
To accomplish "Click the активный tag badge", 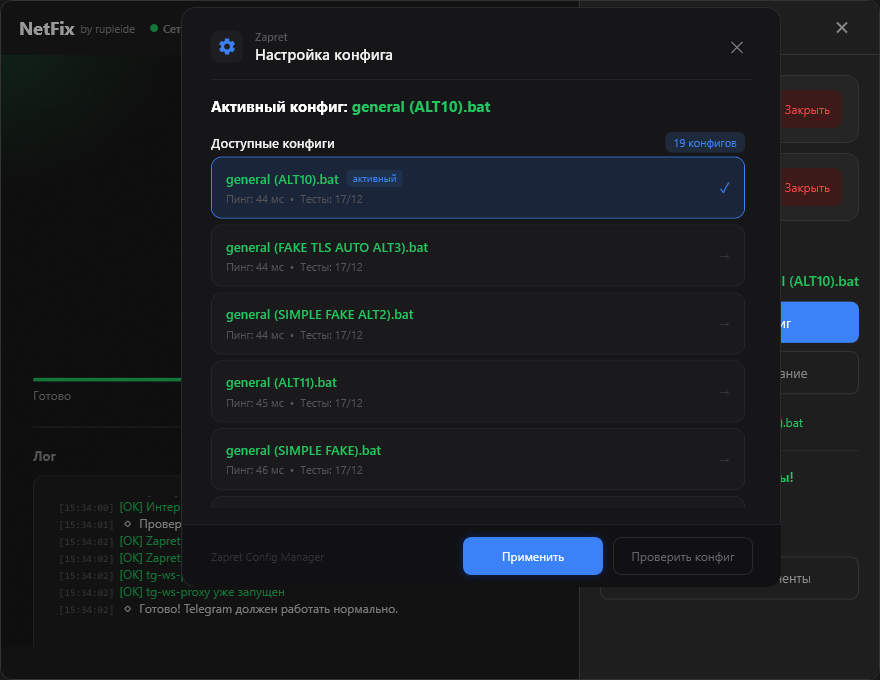I will (x=374, y=179).
